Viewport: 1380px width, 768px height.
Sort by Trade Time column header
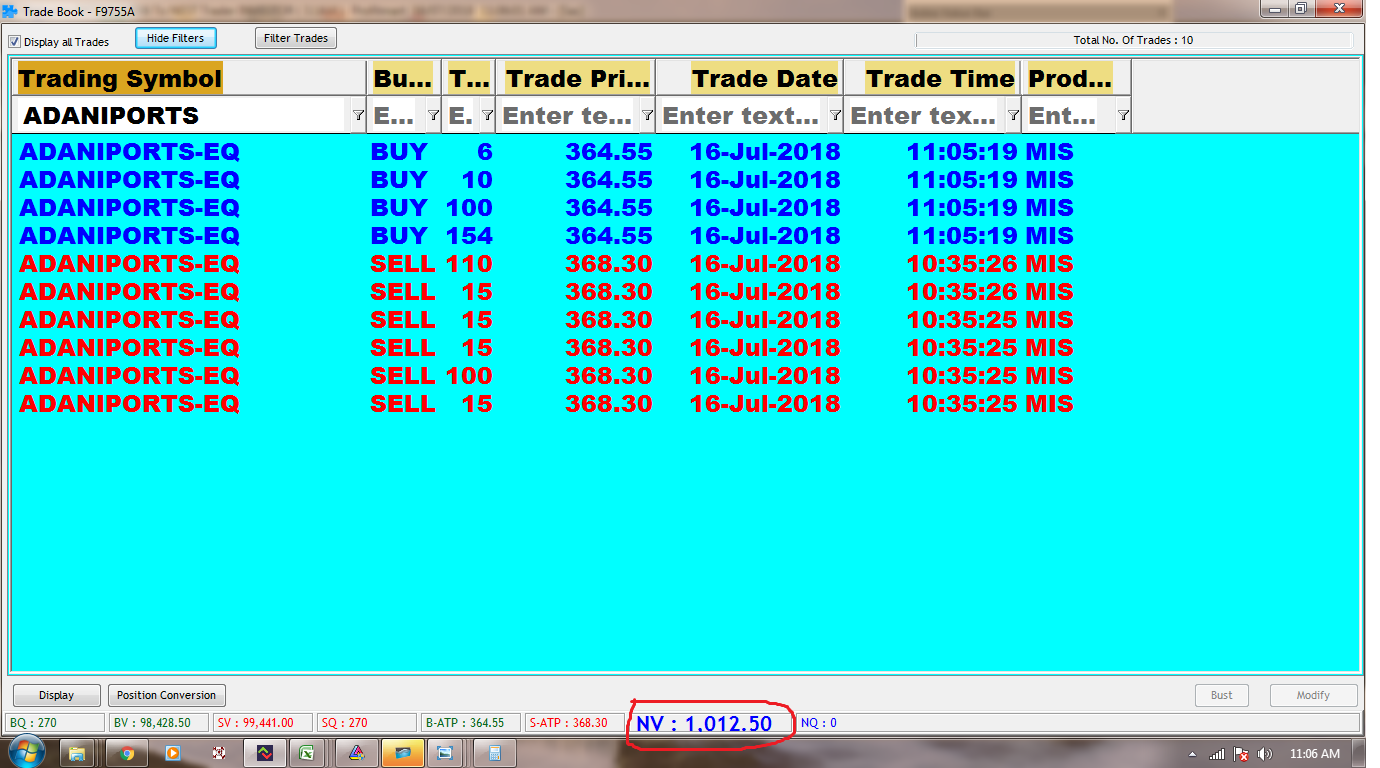click(x=933, y=78)
